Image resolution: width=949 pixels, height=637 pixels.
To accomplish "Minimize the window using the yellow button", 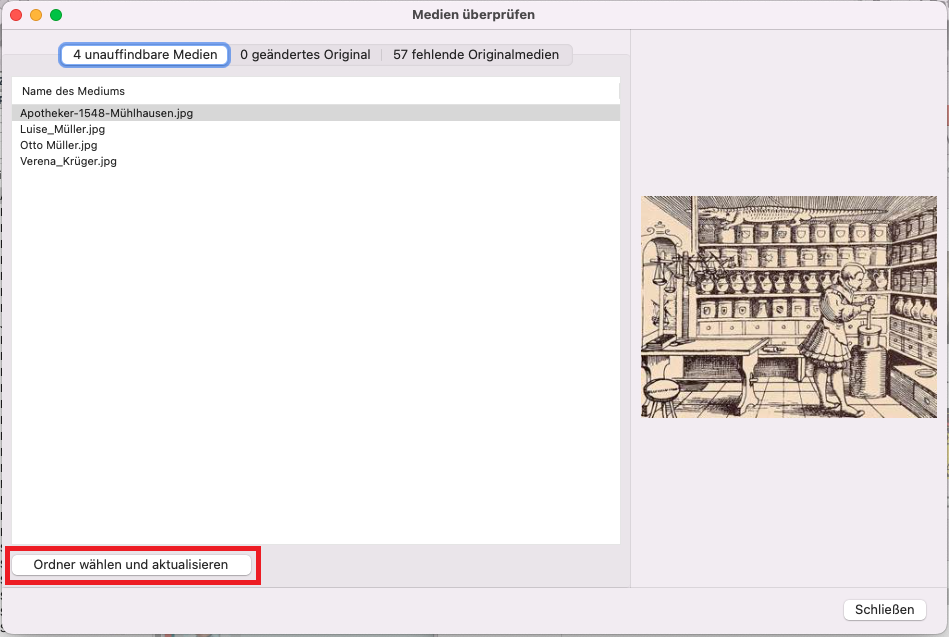I will click(36, 15).
